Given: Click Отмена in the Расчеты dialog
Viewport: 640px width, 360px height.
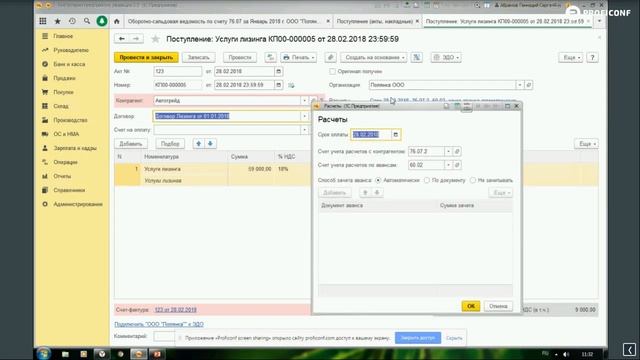Looking at the screenshot, I should pos(498,306).
